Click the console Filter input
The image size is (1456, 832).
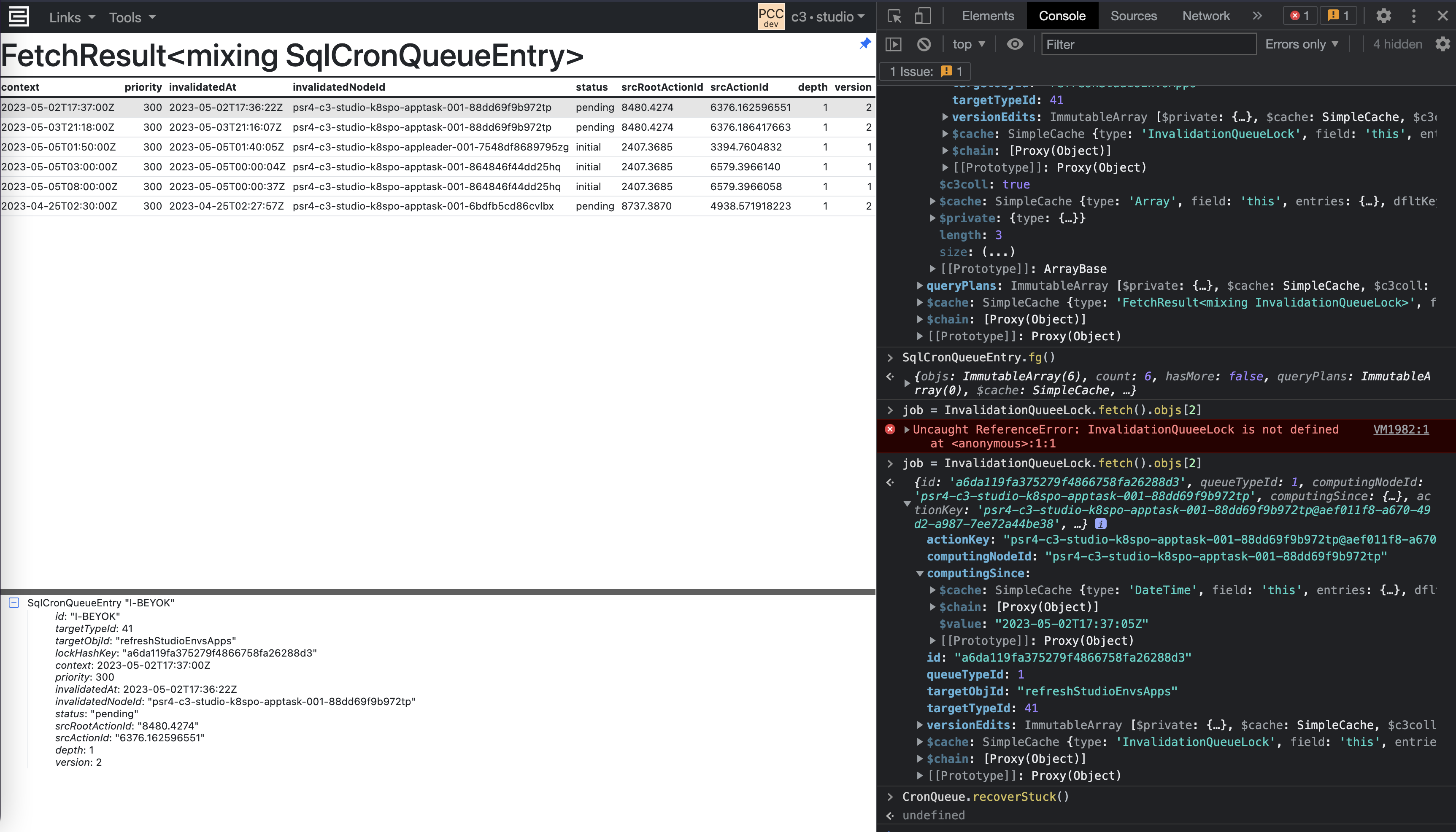tap(1148, 44)
